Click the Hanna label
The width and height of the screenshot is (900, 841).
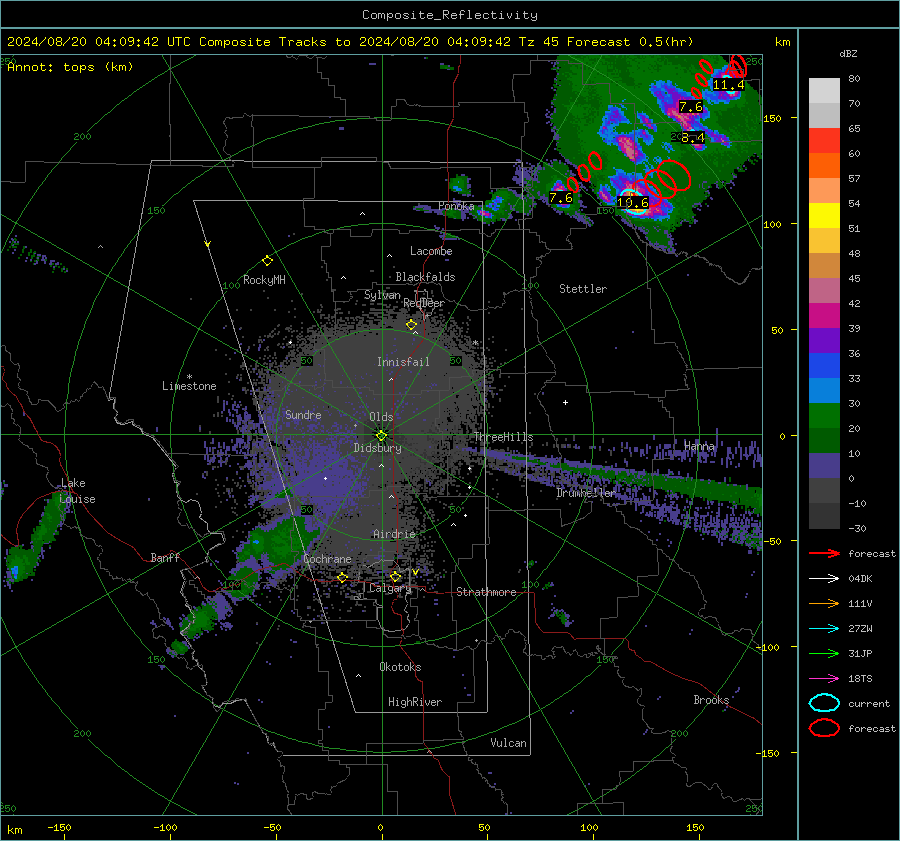[699, 446]
